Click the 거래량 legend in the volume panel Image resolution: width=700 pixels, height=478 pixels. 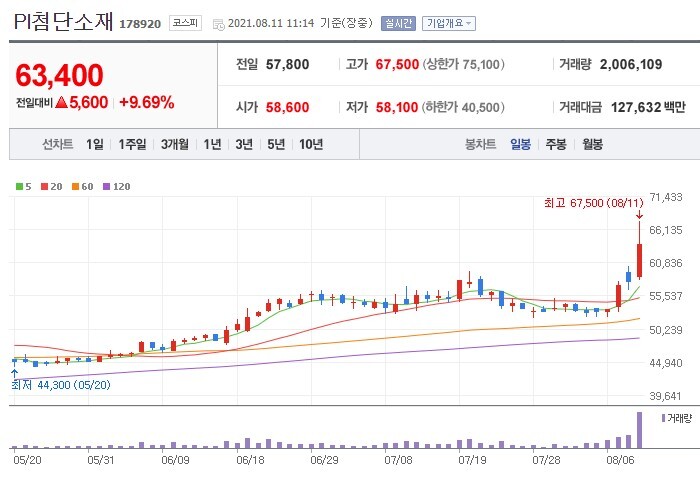[x=677, y=418]
